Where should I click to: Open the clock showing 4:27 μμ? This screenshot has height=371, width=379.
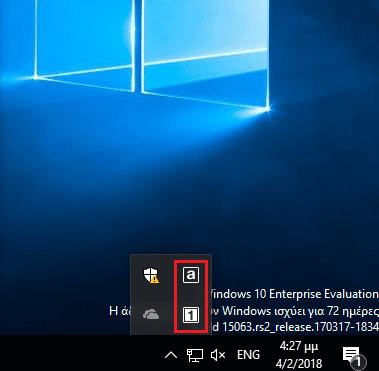pyautogui.click(x=299, y=346)
